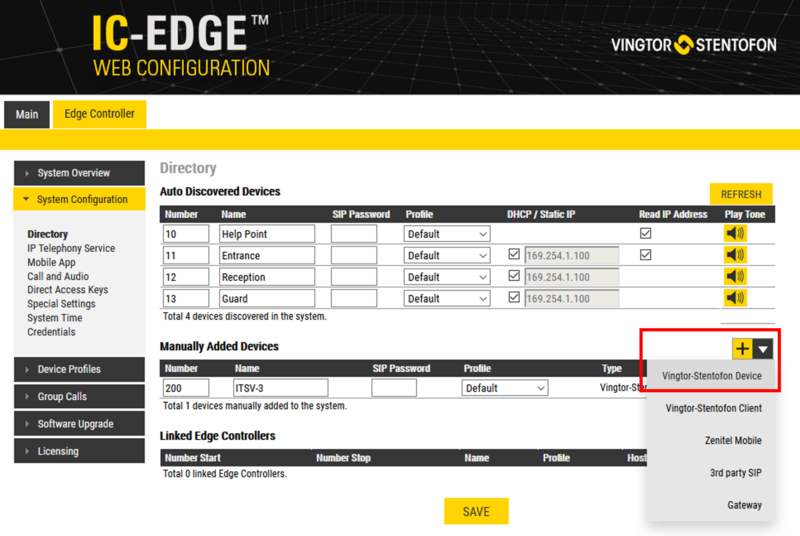
Task: Switch to the Edge Controller tab
Action: [x=99, y=114]
